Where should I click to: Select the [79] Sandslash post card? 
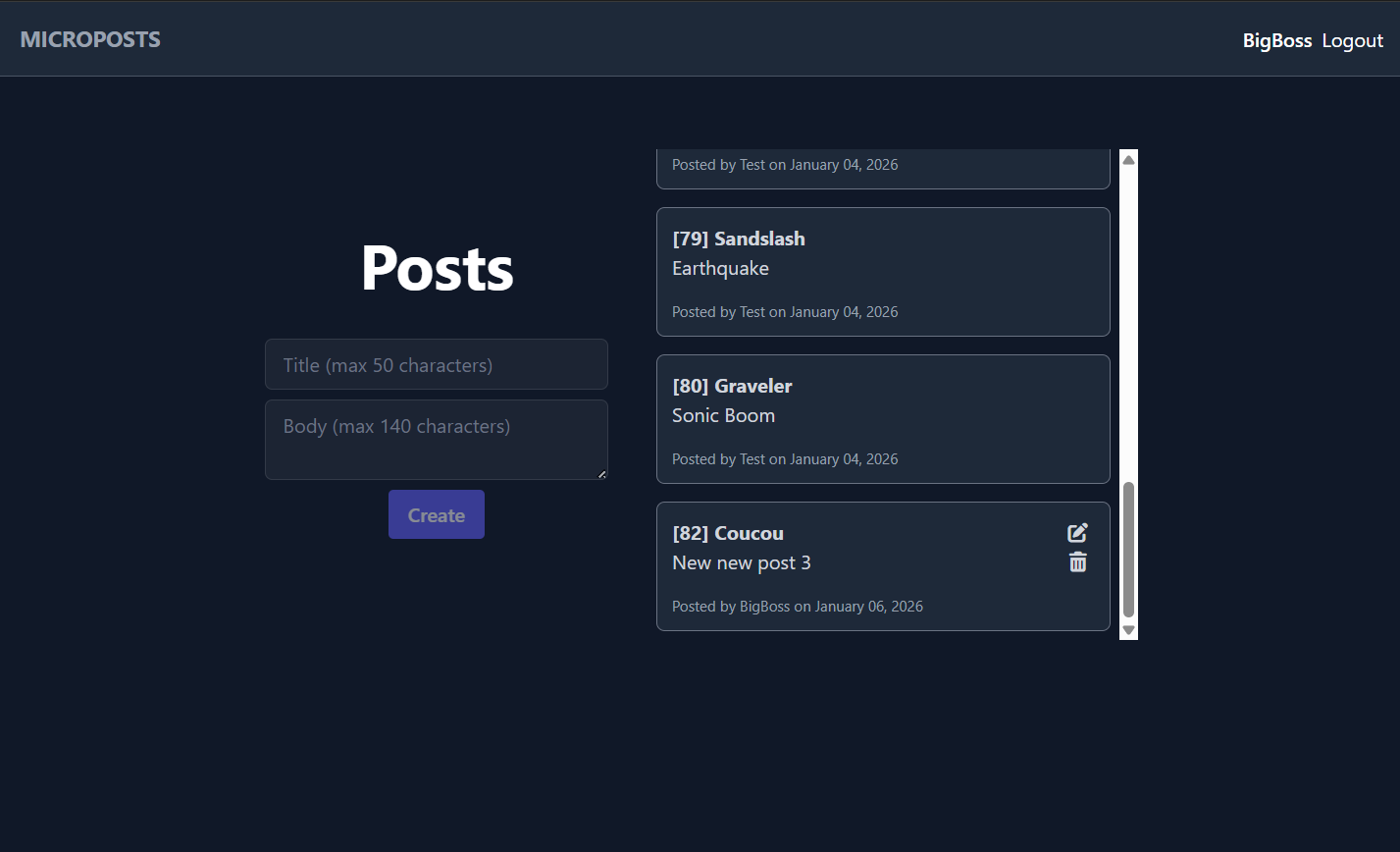point(882,271)
